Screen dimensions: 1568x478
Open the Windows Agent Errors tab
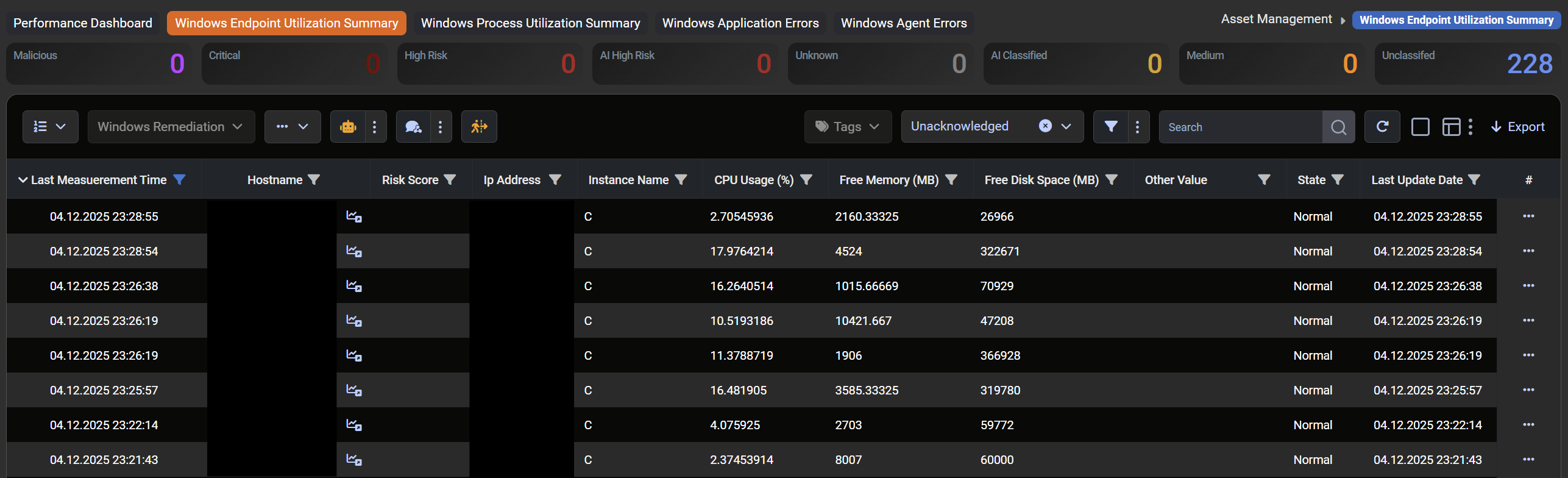[x=903, y=23]
